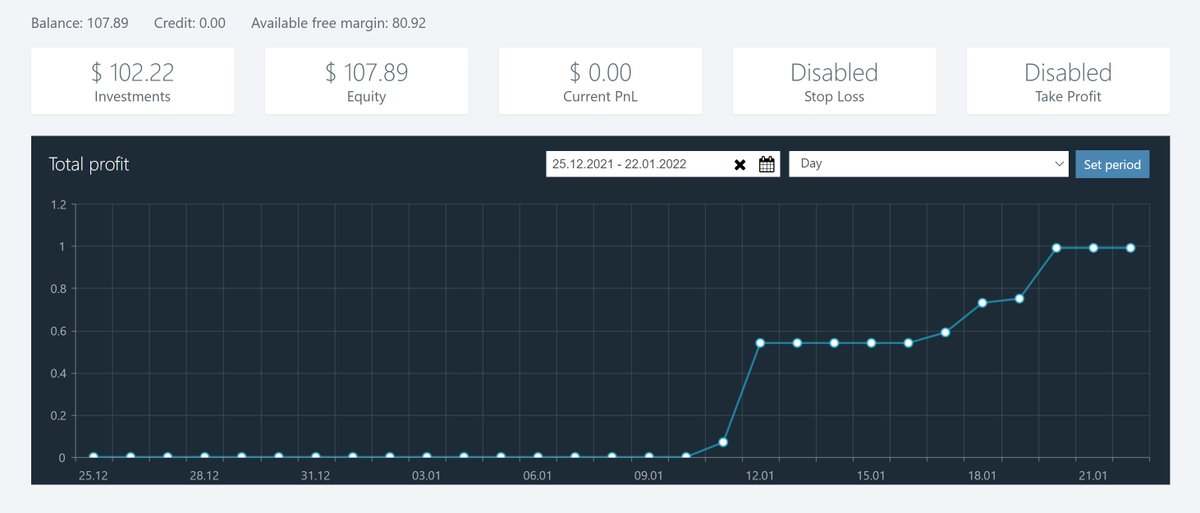Click the Total profit chart title

pyautogui.click(x=89, y=164)
